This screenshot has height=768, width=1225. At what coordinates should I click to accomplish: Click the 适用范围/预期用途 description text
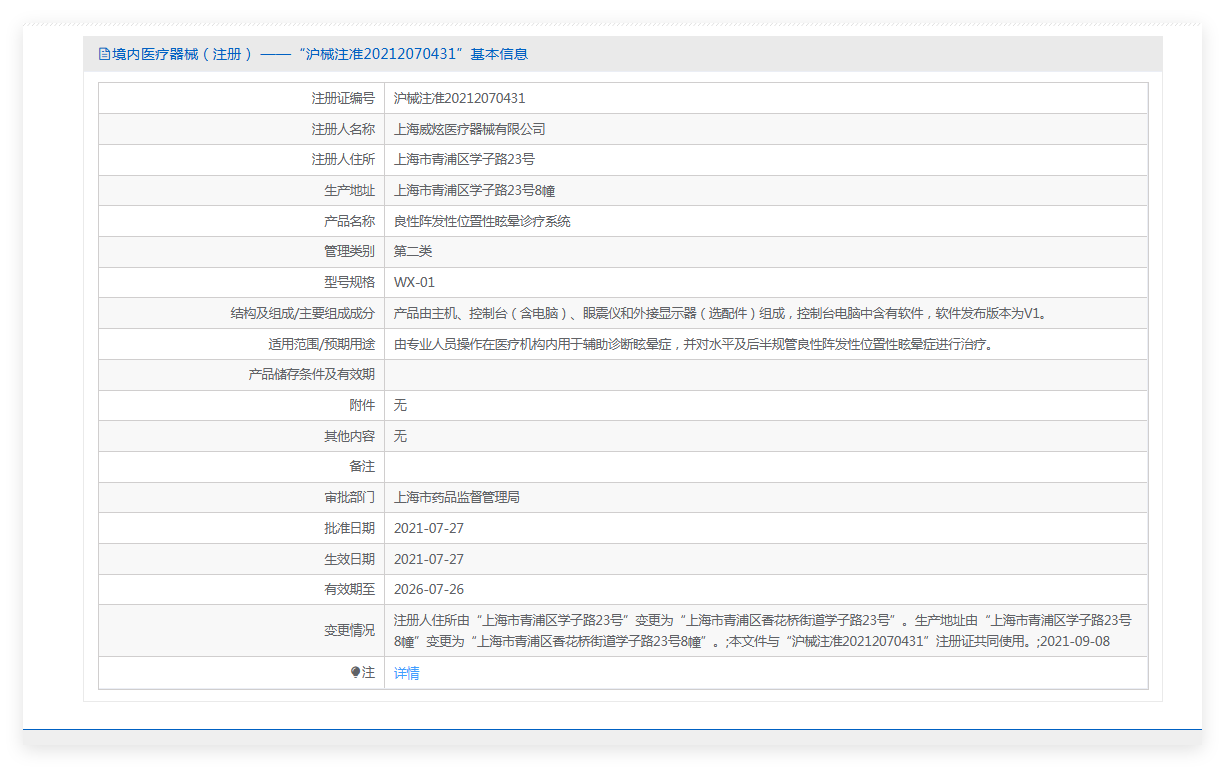point(693,344)
